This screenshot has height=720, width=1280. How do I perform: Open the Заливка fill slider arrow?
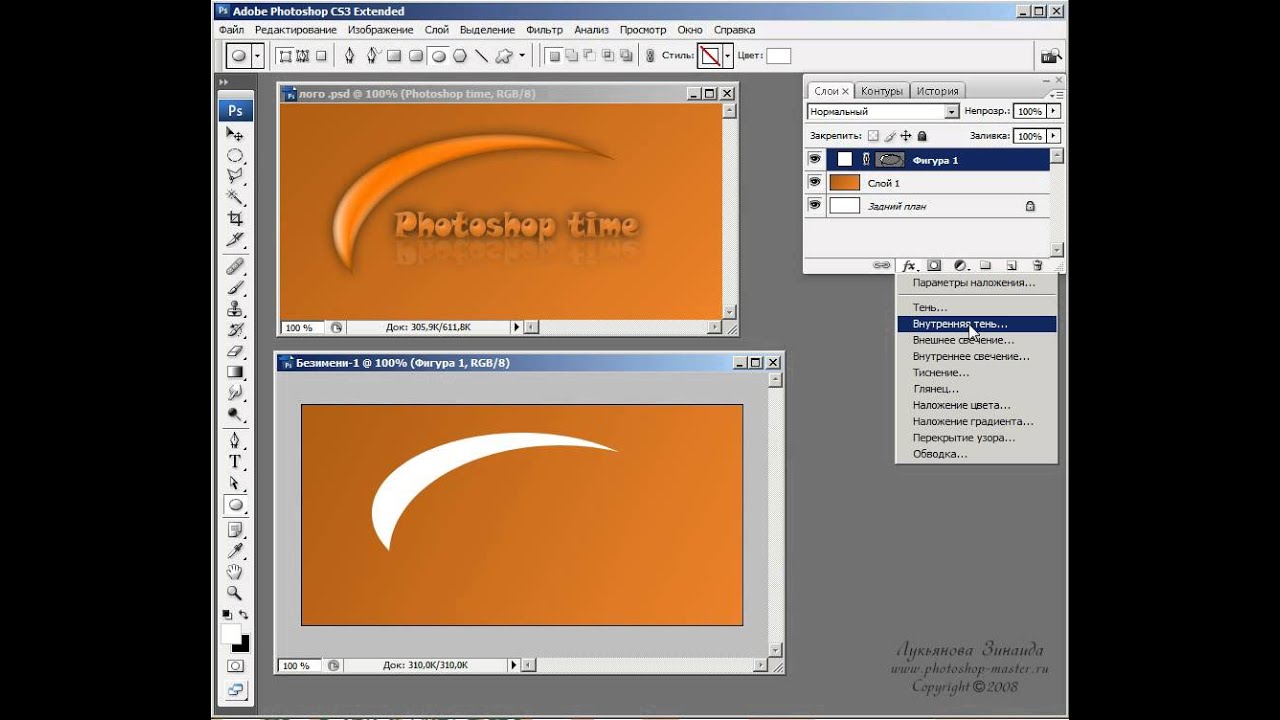(1054, 136)
